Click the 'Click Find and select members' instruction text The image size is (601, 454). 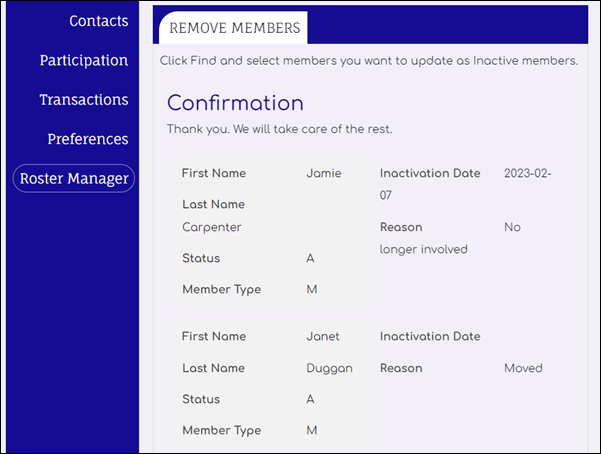click(x=369, y=61)
